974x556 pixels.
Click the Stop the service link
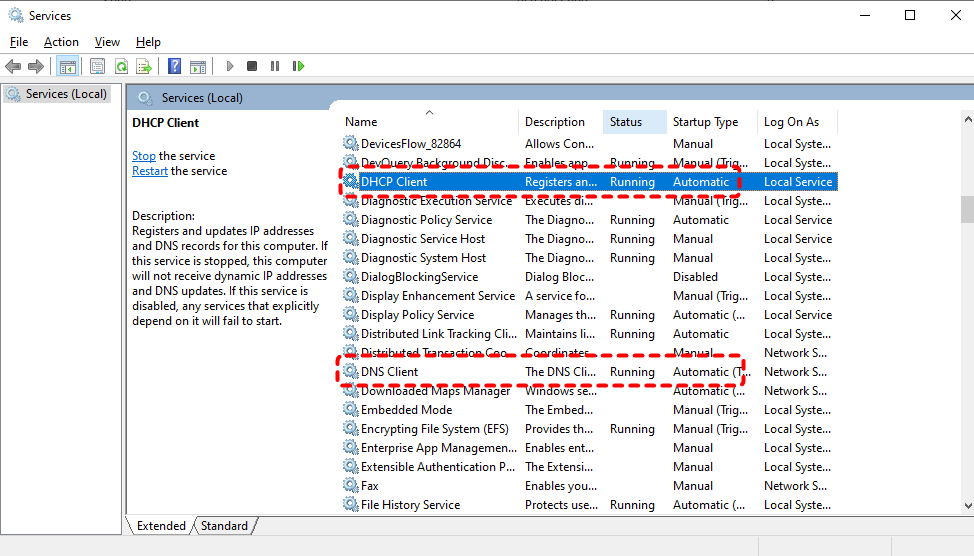coord(144,156)
